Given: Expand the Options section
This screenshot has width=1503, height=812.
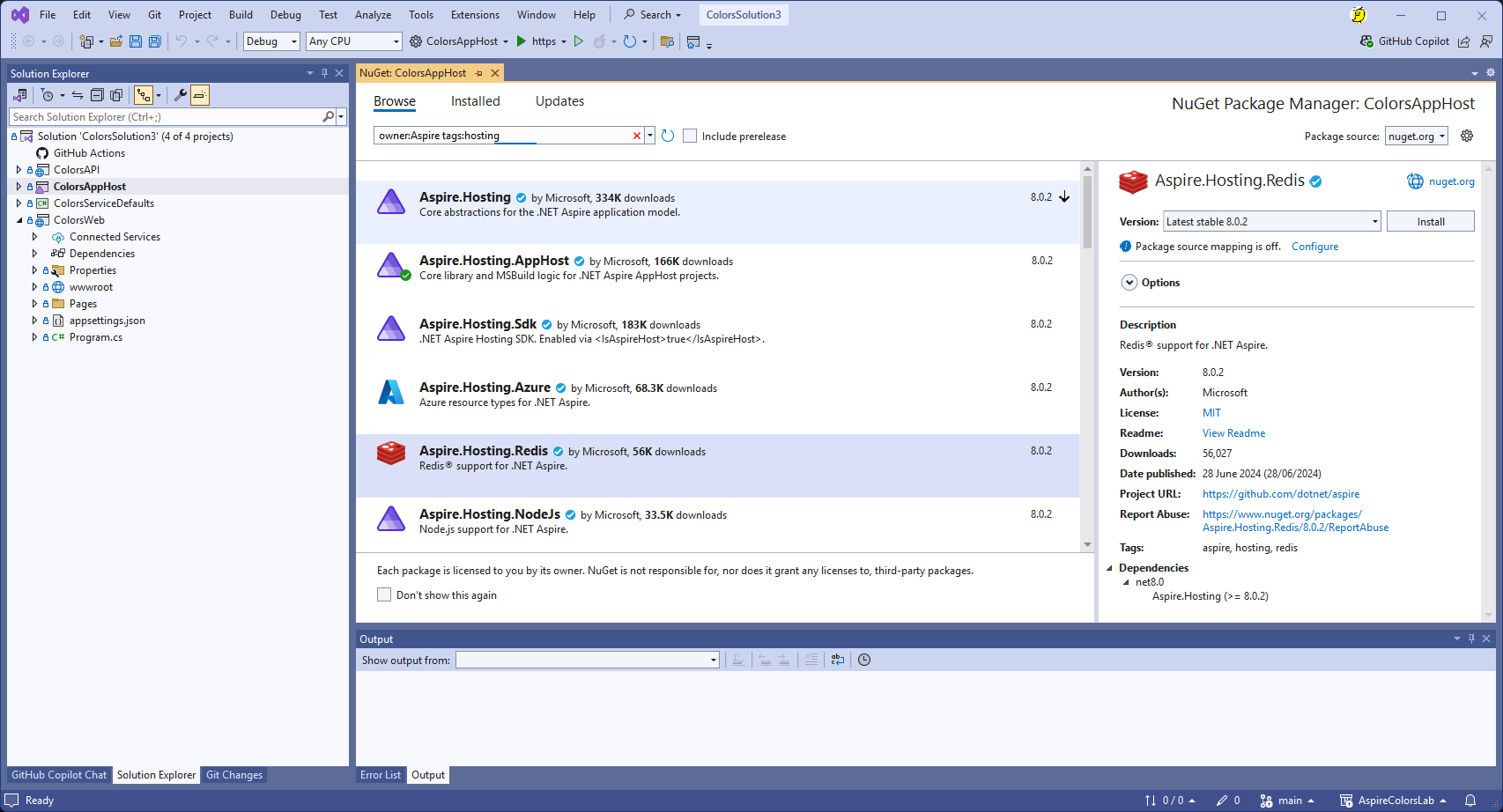Looking at the screenshot, I should pos(1129,283).
